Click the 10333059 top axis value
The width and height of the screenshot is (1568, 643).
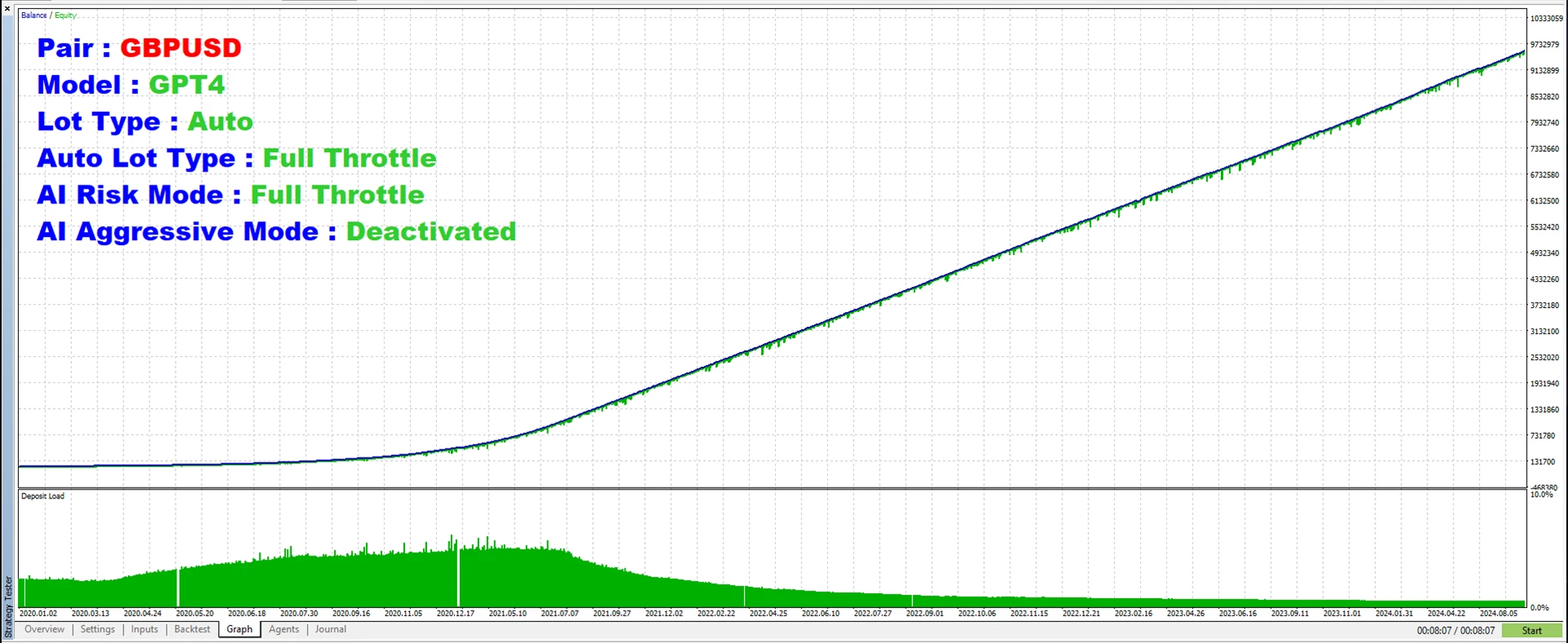click(1546, 18)
